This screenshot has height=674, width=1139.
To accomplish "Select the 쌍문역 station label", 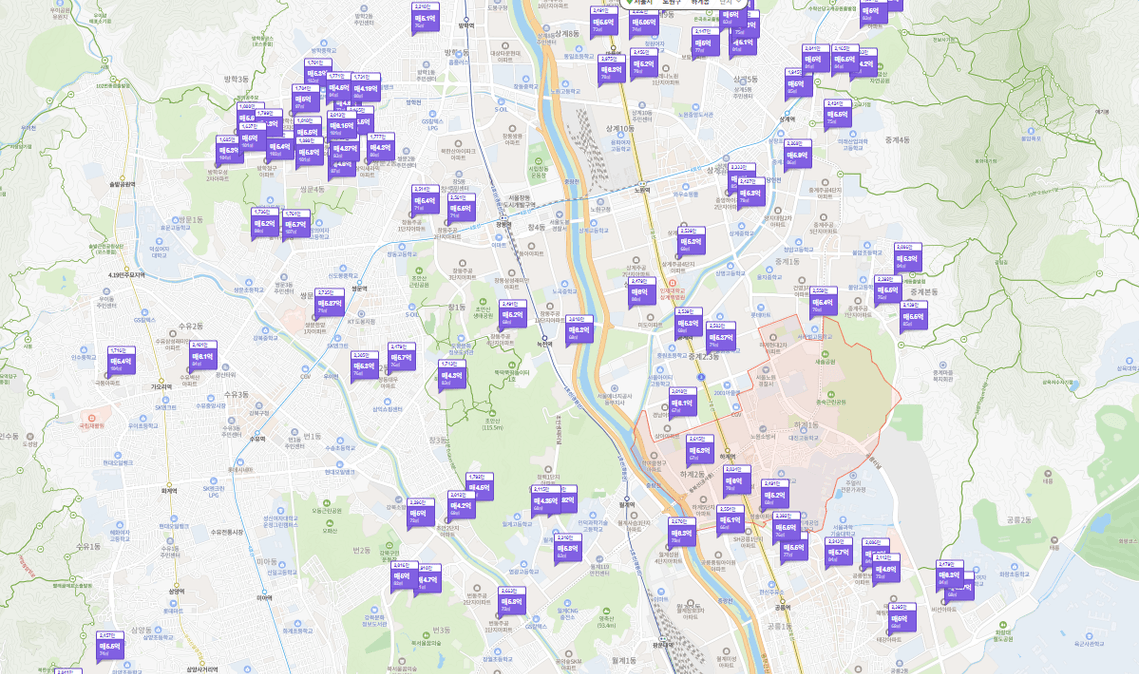I will coord(359,288).
